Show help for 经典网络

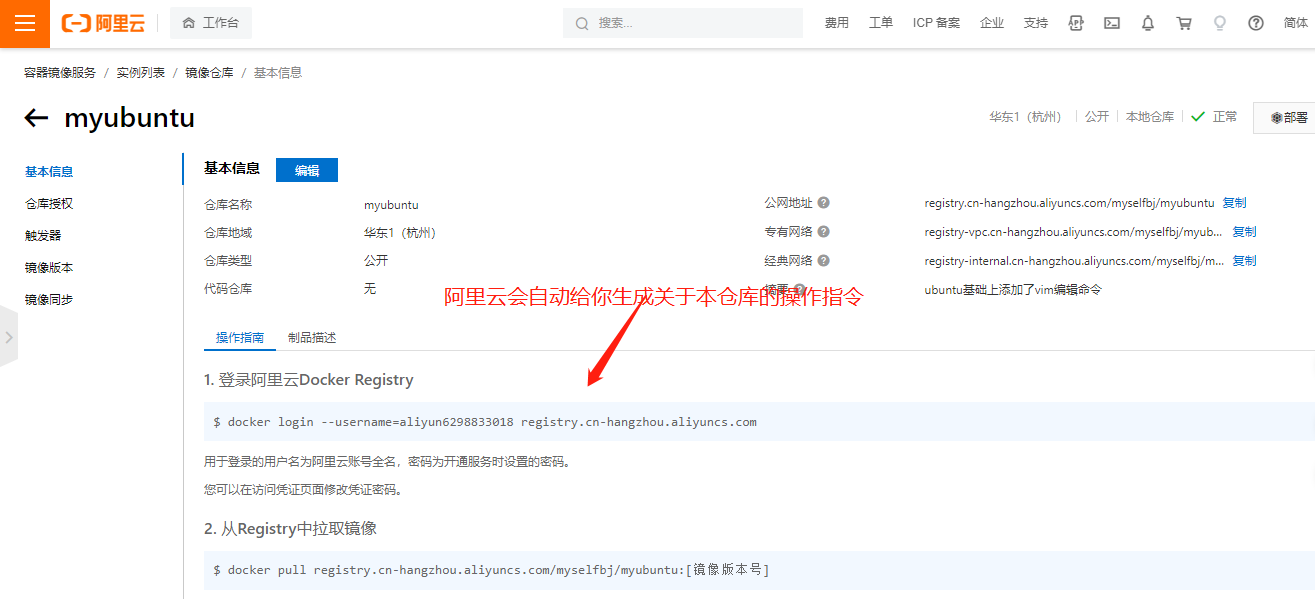[823, 261]
